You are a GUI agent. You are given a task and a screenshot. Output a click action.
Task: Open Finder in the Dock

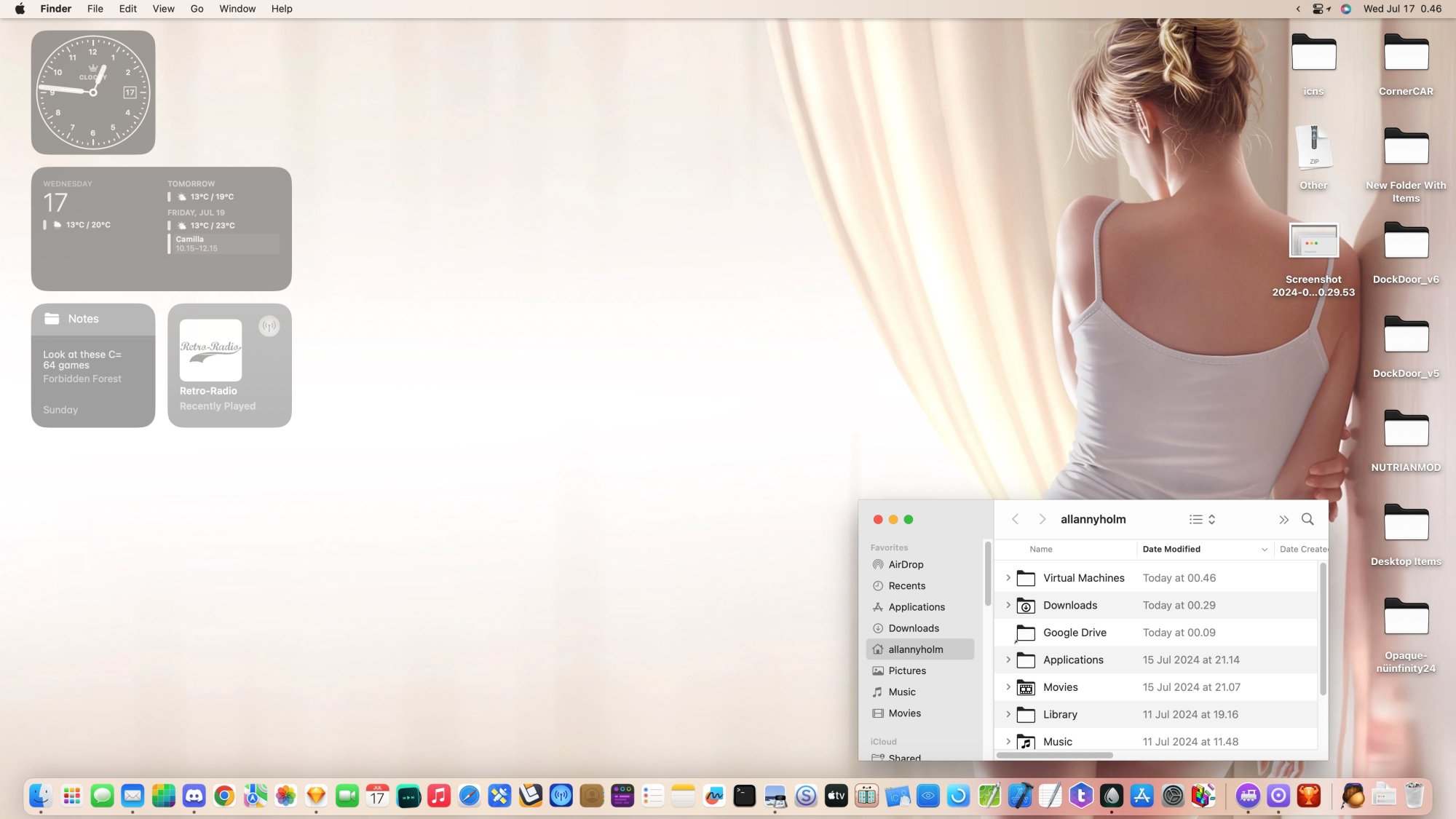[x=41, y=796]
